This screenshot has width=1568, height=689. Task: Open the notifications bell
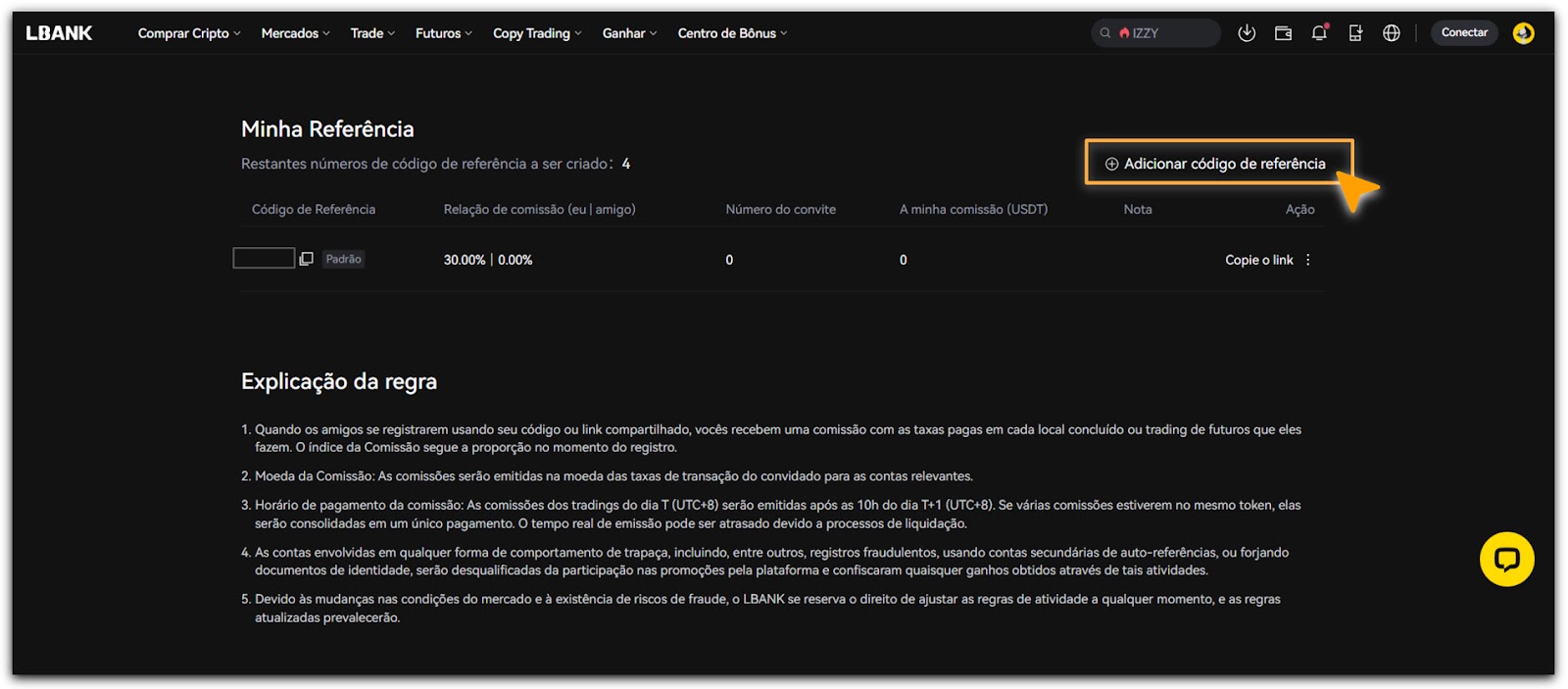pos(1319,33)
